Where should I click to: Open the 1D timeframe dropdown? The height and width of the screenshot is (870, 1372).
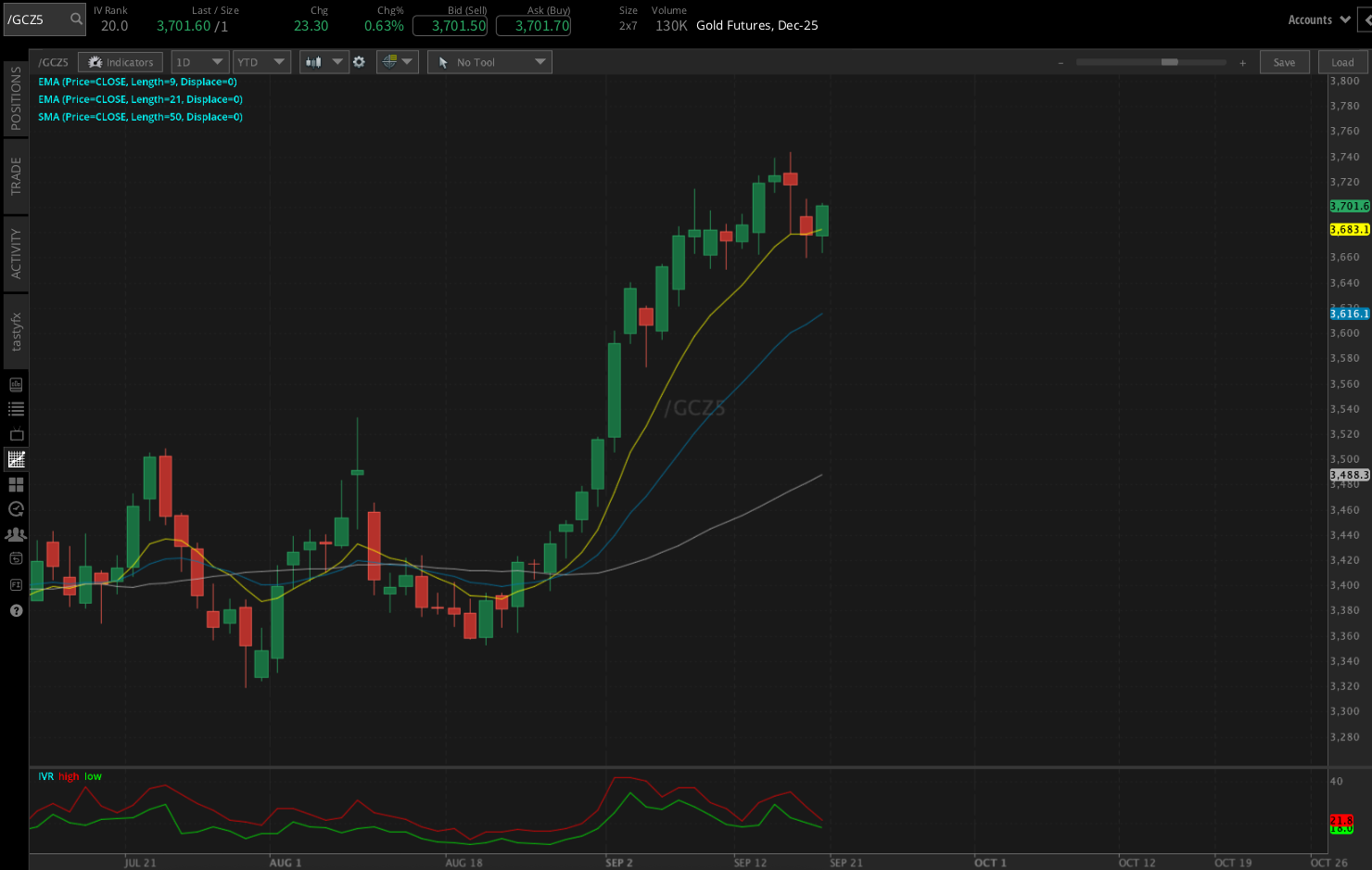point(199,61)
